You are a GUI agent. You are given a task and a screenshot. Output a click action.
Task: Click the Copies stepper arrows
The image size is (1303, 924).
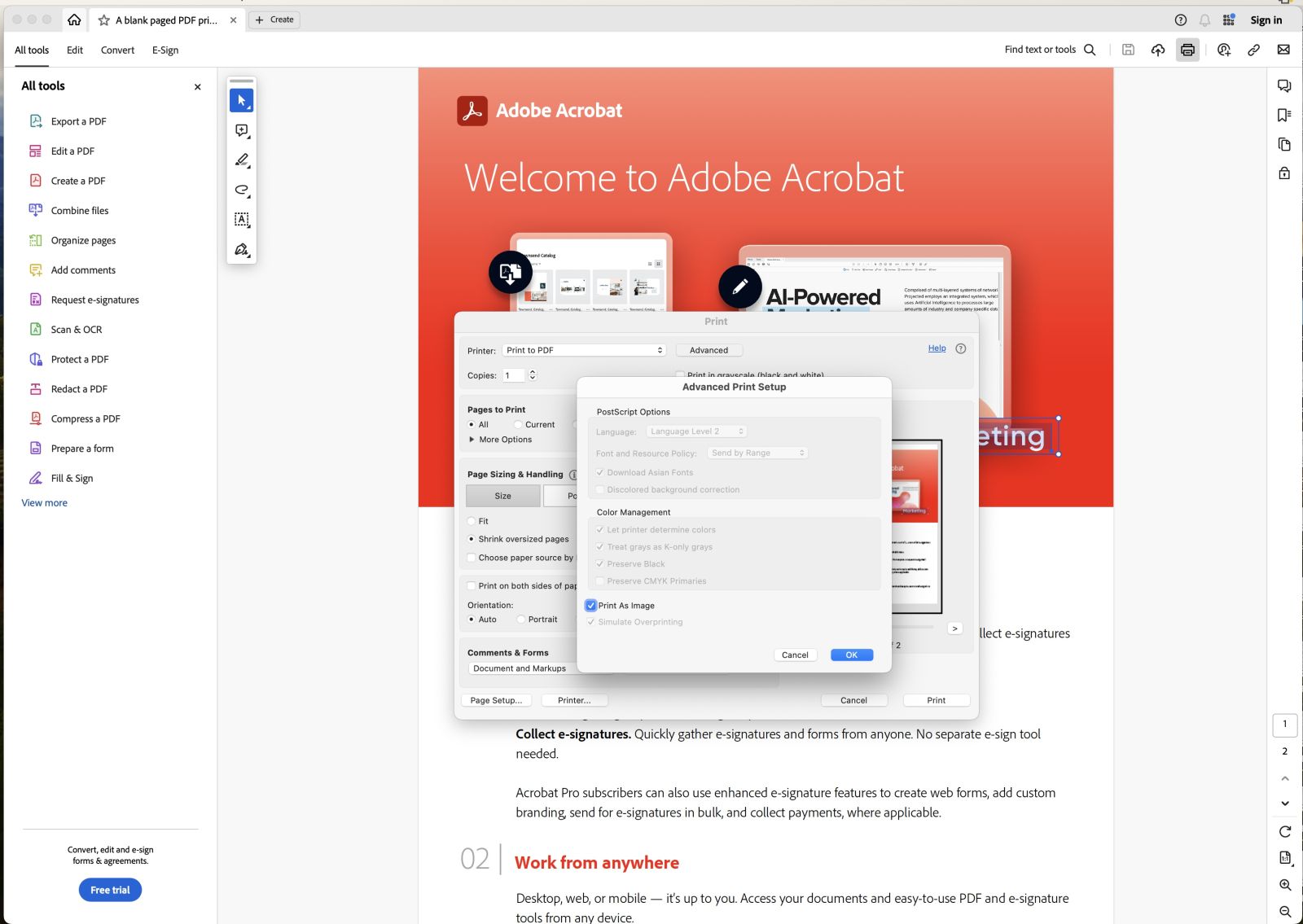point(533,374)
